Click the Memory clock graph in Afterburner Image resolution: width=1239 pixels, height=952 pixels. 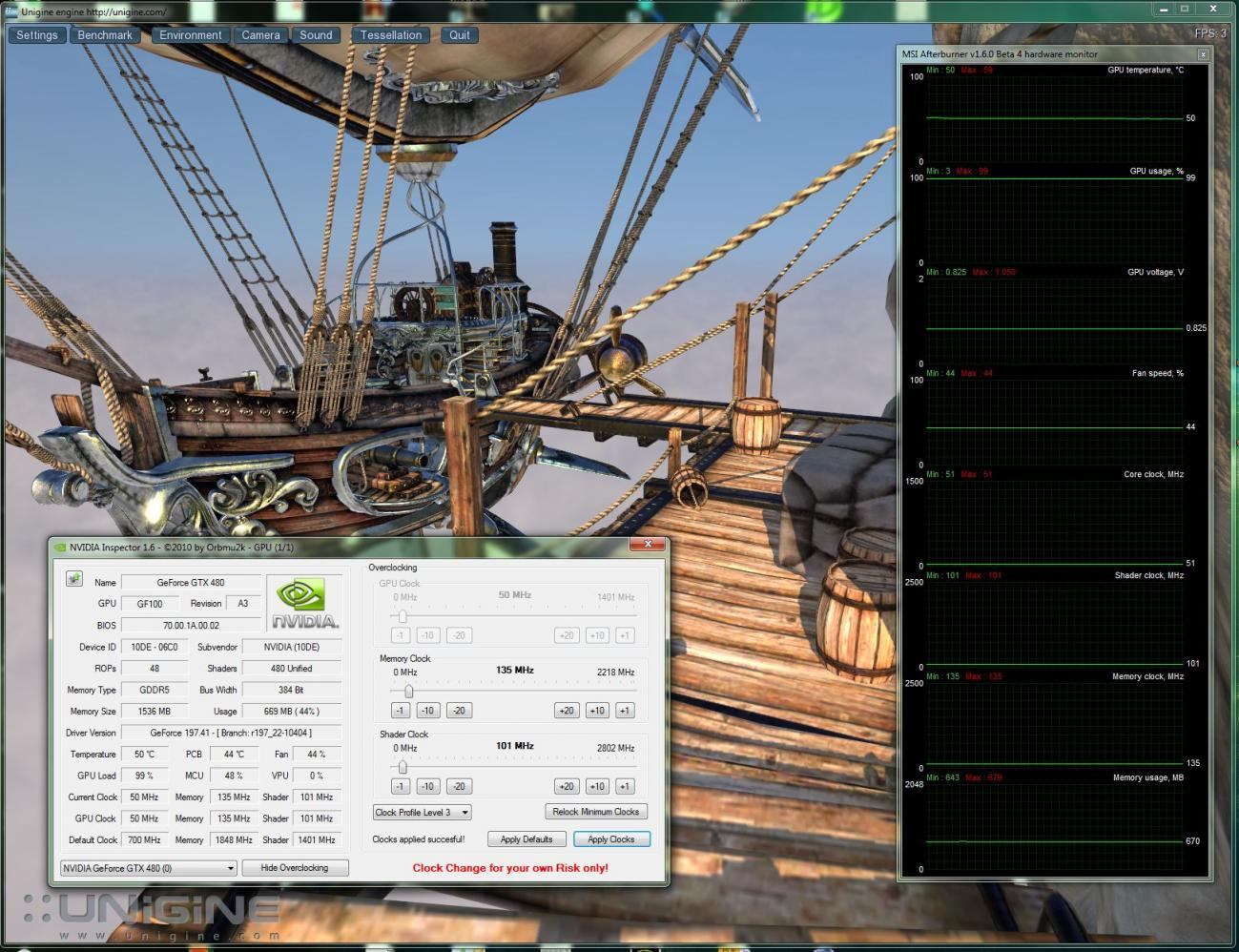coord(1054,725)
